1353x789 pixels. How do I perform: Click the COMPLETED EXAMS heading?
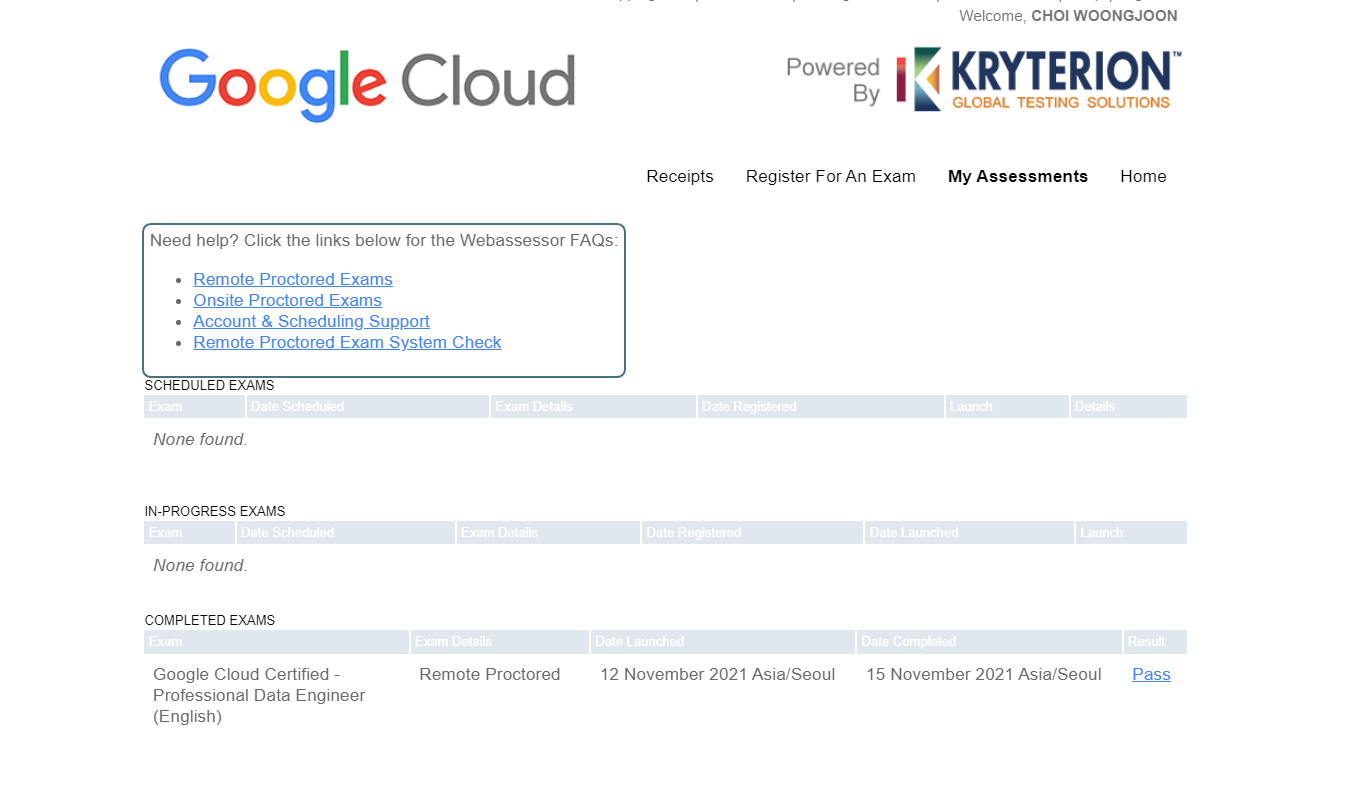point(210,620)
